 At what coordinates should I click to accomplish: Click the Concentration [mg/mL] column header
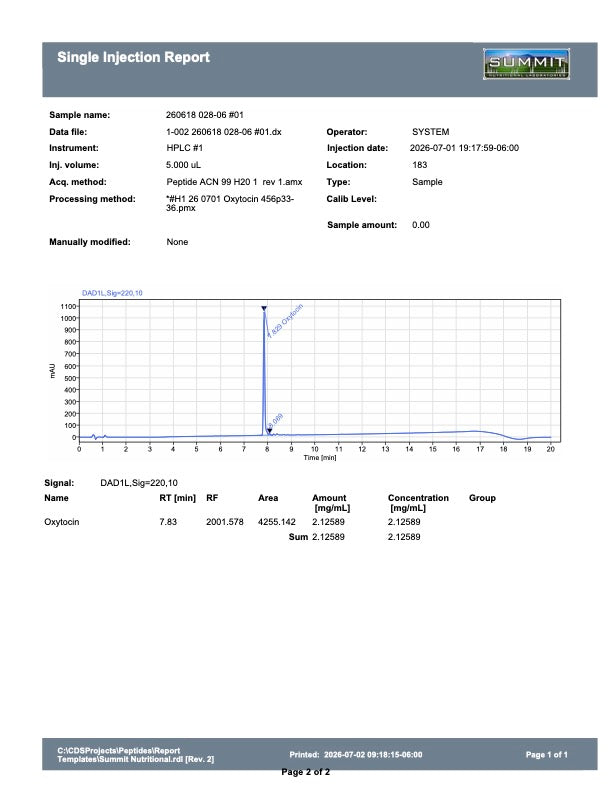tap(418, 503)
